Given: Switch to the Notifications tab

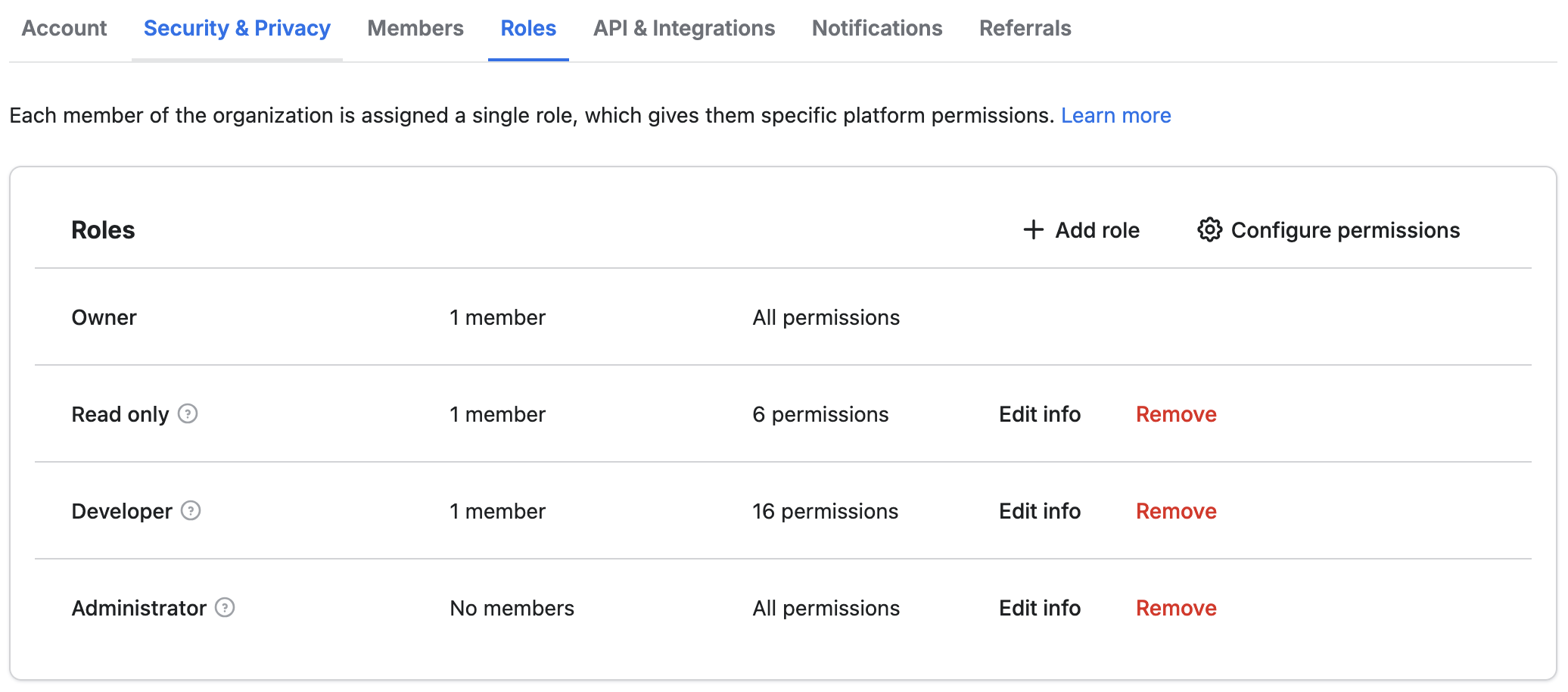Looking at the screenshot, I should (876, 28).
